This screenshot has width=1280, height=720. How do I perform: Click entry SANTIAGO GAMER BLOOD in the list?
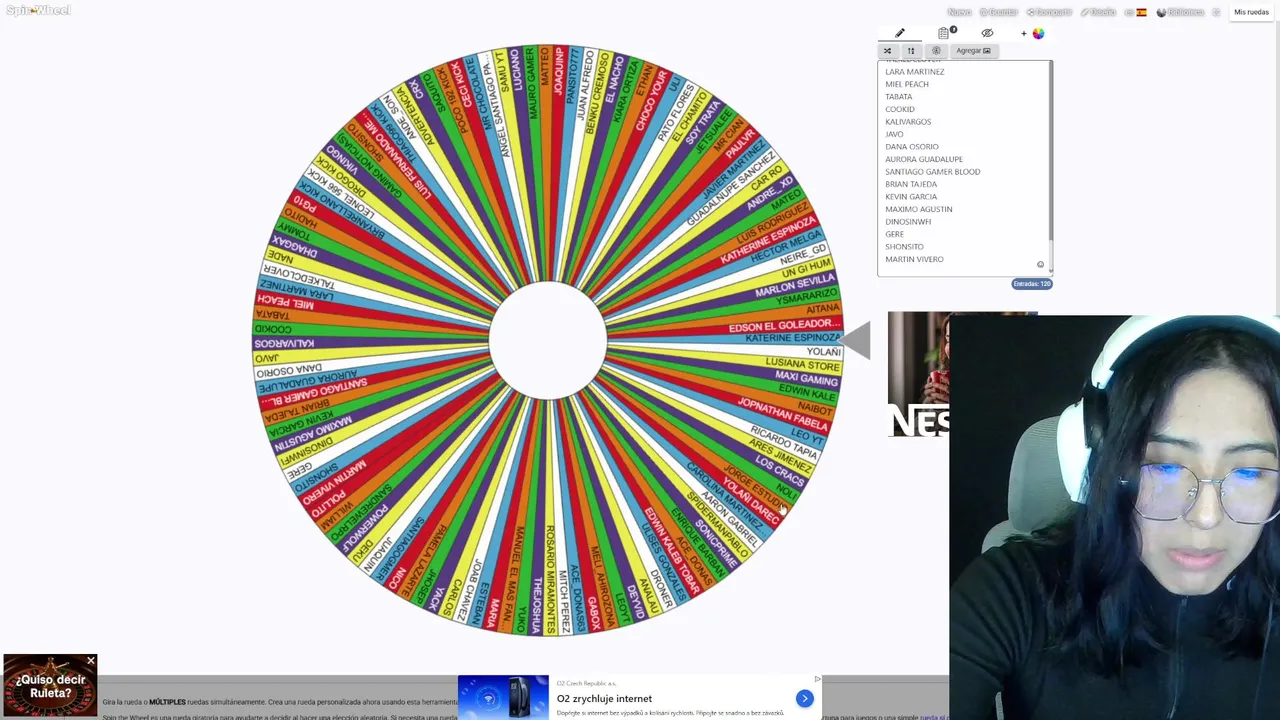pos(932,172)
